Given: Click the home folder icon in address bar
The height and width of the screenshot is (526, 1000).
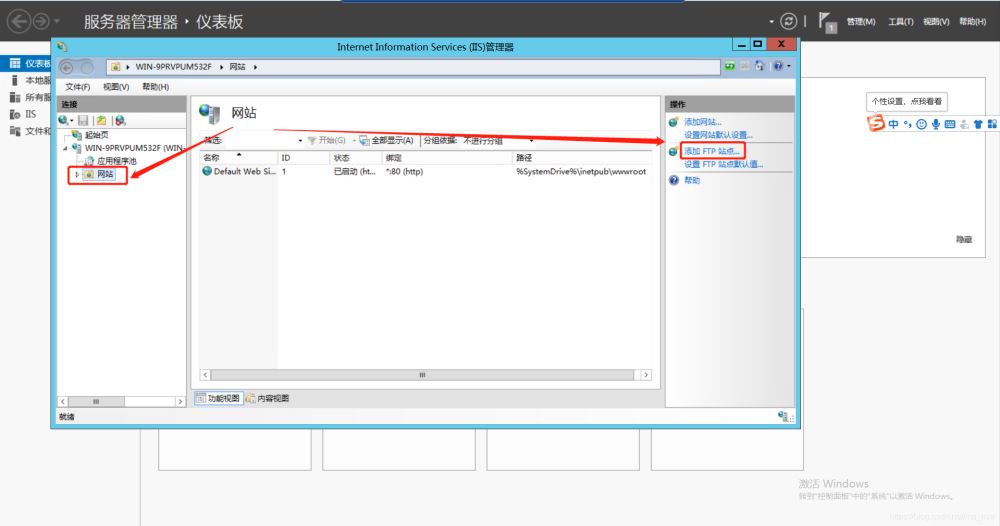Looking at the screenshot, I should pyautogui.click(x=115, y=66).
